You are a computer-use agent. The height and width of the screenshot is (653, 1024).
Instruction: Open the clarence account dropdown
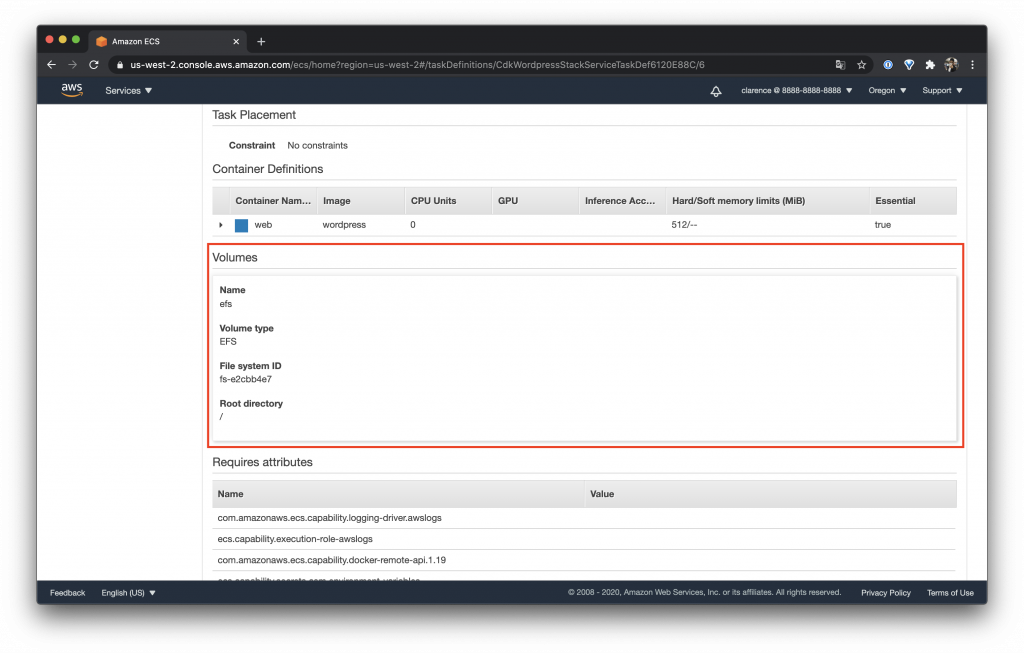(797, 91)
